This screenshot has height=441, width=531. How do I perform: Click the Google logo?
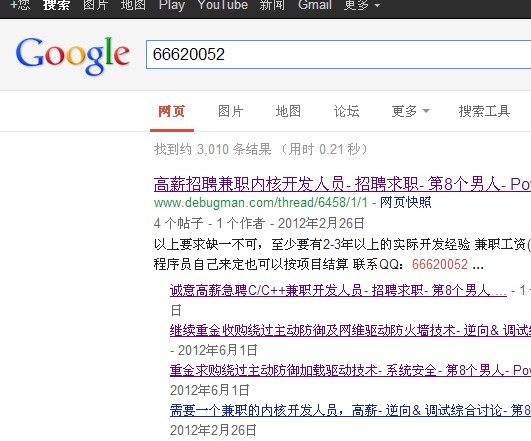72,56
